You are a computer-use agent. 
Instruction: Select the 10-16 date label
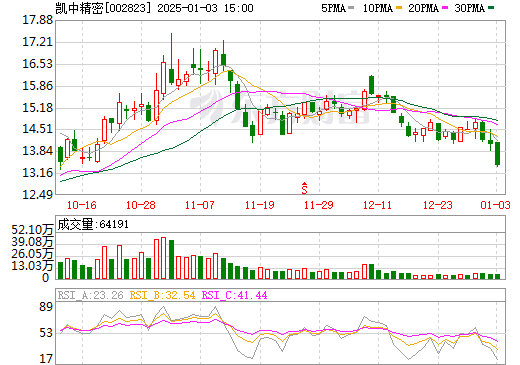coord(82,205)
